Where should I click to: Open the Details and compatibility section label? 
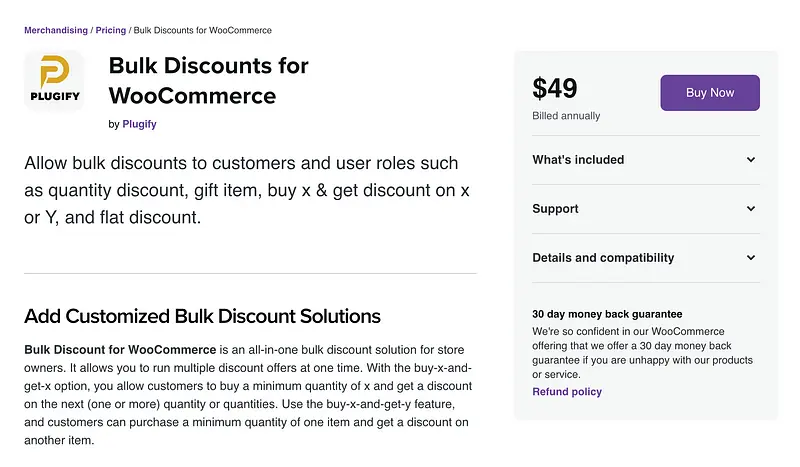tap(603, 258)
